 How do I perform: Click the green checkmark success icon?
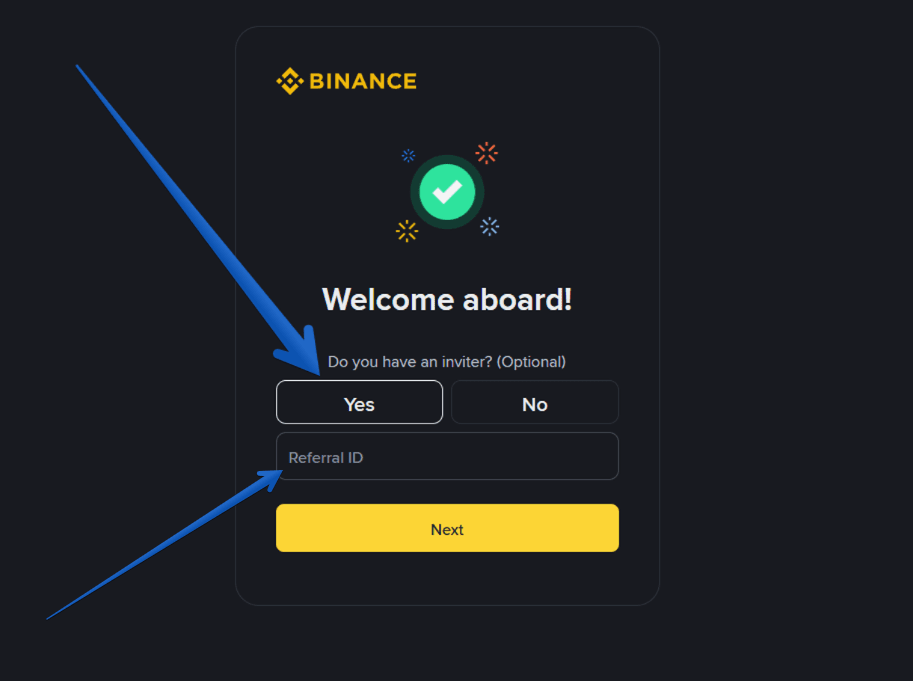(x=447, y=191)
